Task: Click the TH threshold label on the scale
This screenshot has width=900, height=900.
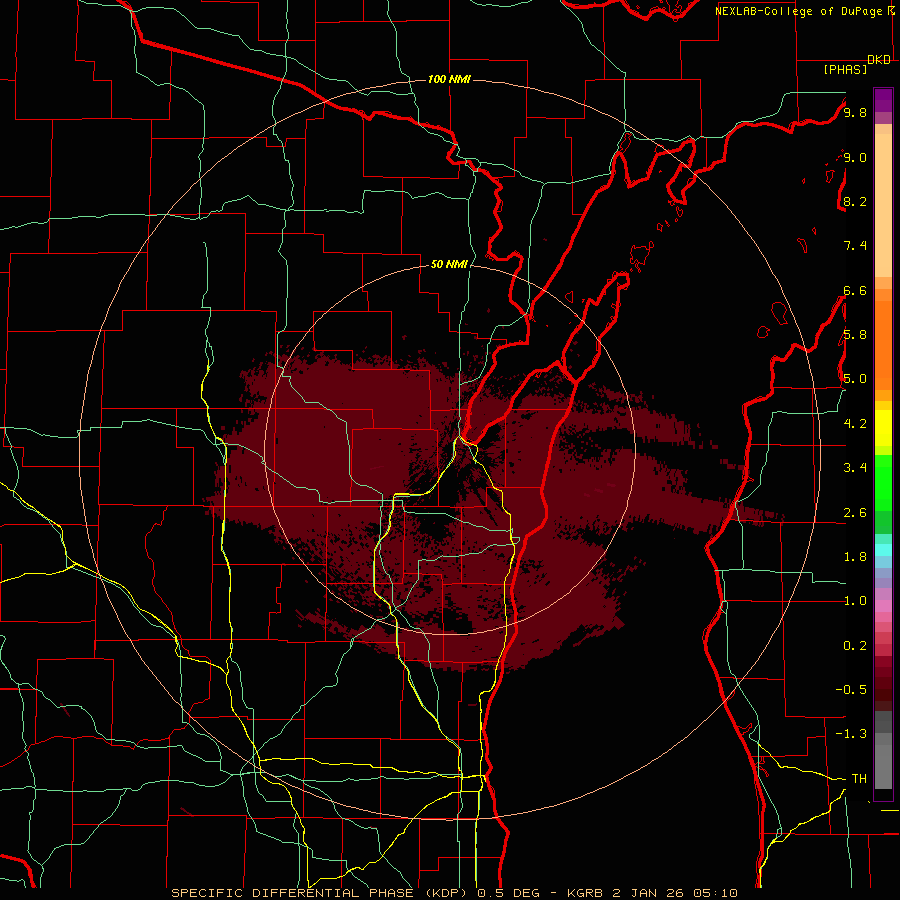Action: [x=859, y=778]
